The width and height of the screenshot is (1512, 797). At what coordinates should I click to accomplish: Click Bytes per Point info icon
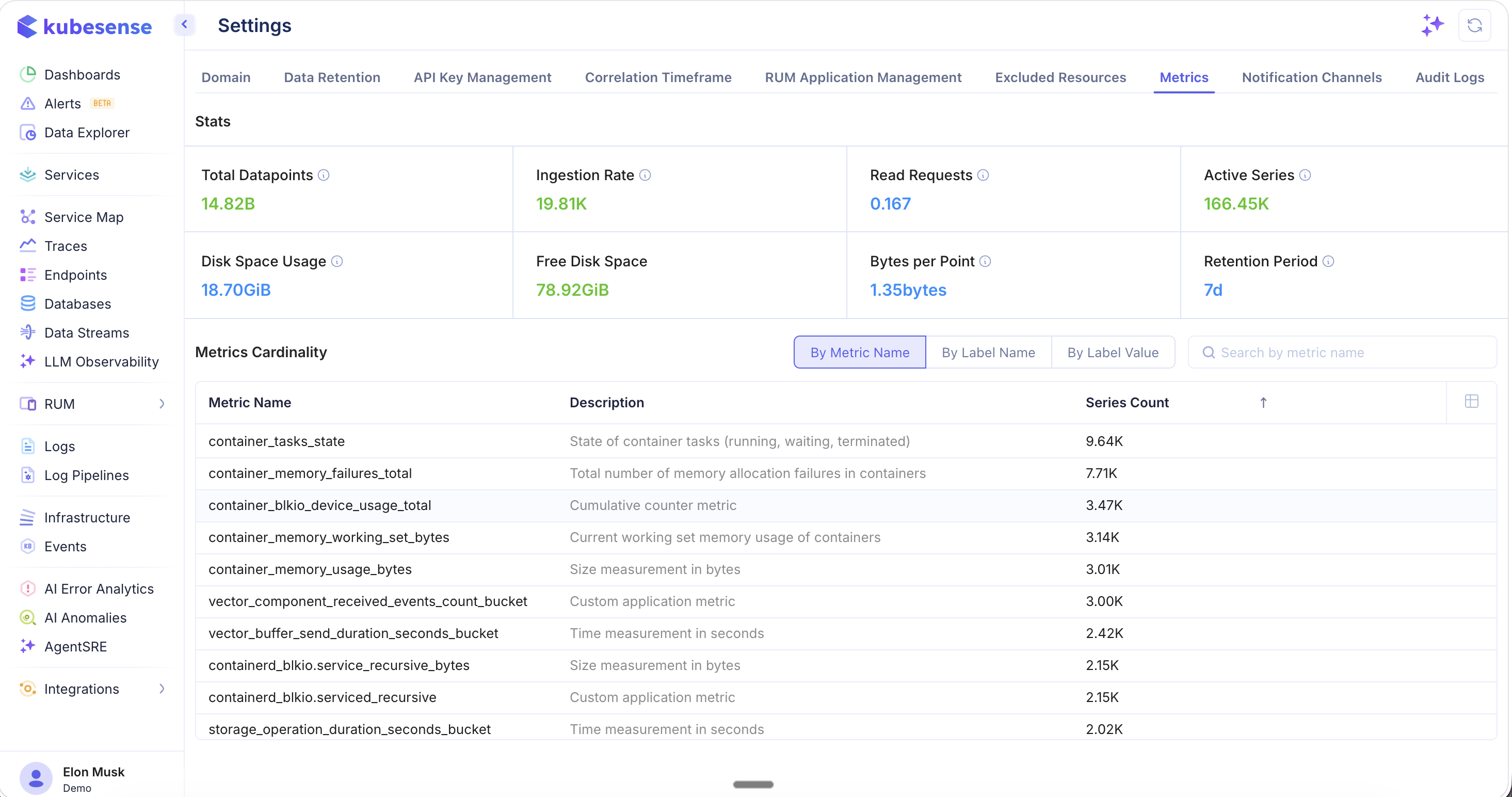pyautogui.click(x=986, y=261)
